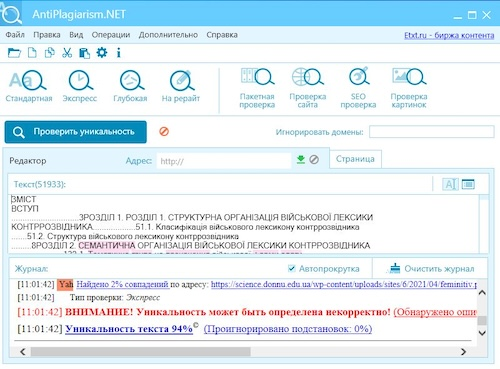Image resolution: width=500 pixels, height=369 pixels.
Task: Open the Вид menu
Action: coord(76,35)
